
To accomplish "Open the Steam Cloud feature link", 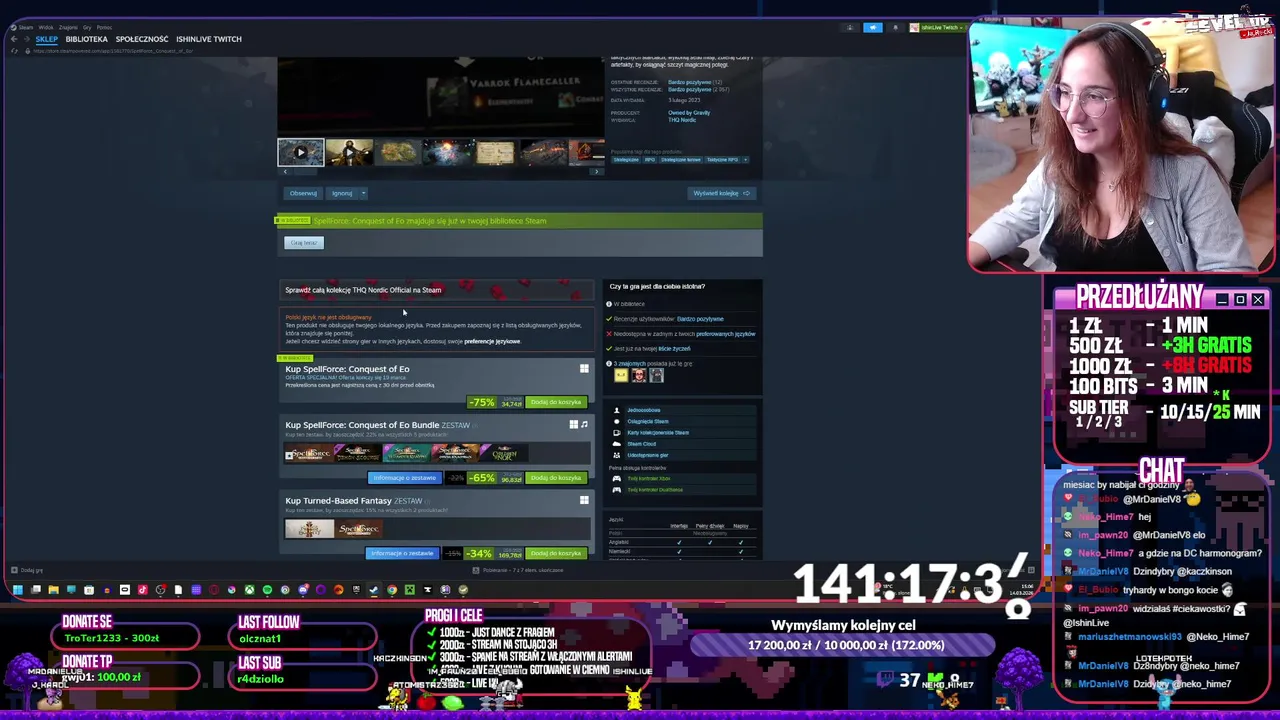I will (642, 444).
